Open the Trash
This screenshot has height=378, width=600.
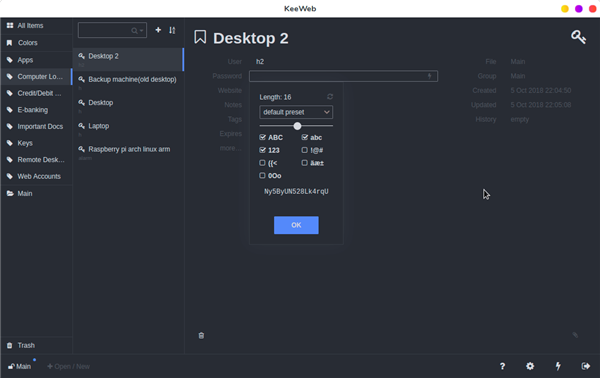pos(36,345)
